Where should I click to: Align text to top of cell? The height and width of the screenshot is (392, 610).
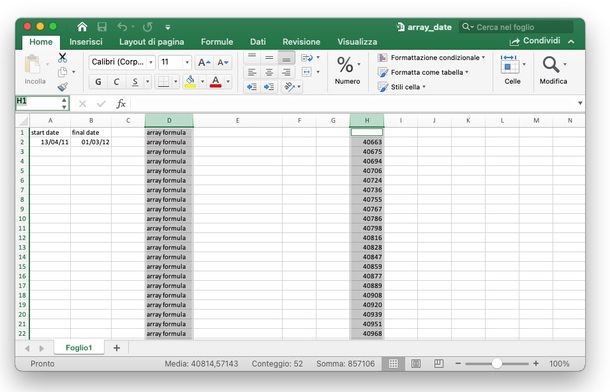(252, 57)
